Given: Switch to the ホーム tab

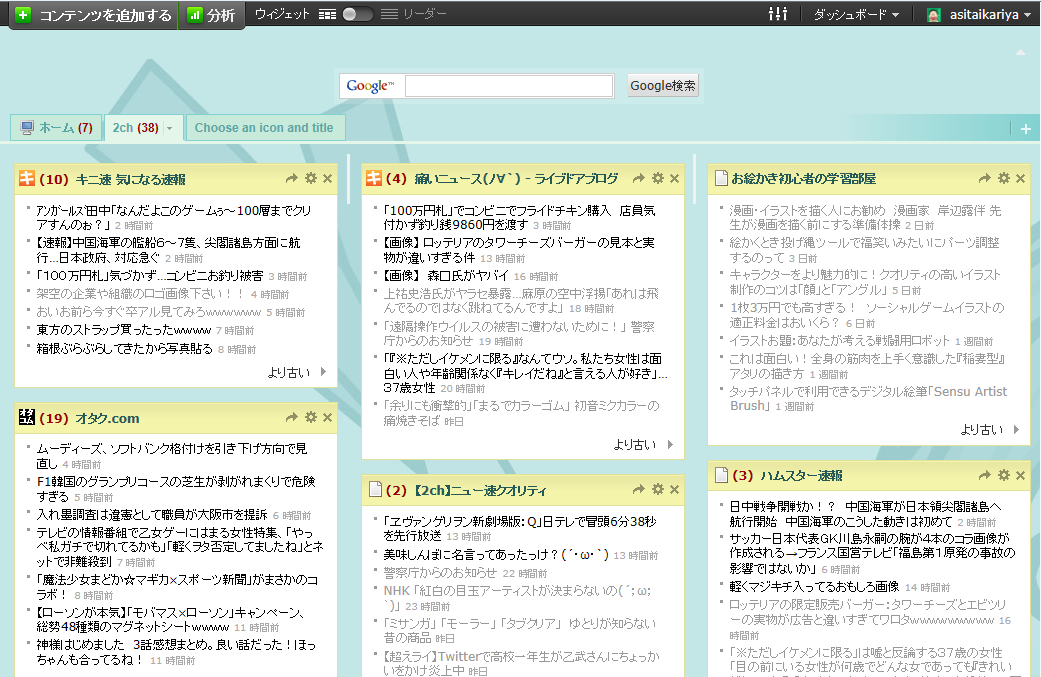Looking at the screenshot, I should (56, 128).
